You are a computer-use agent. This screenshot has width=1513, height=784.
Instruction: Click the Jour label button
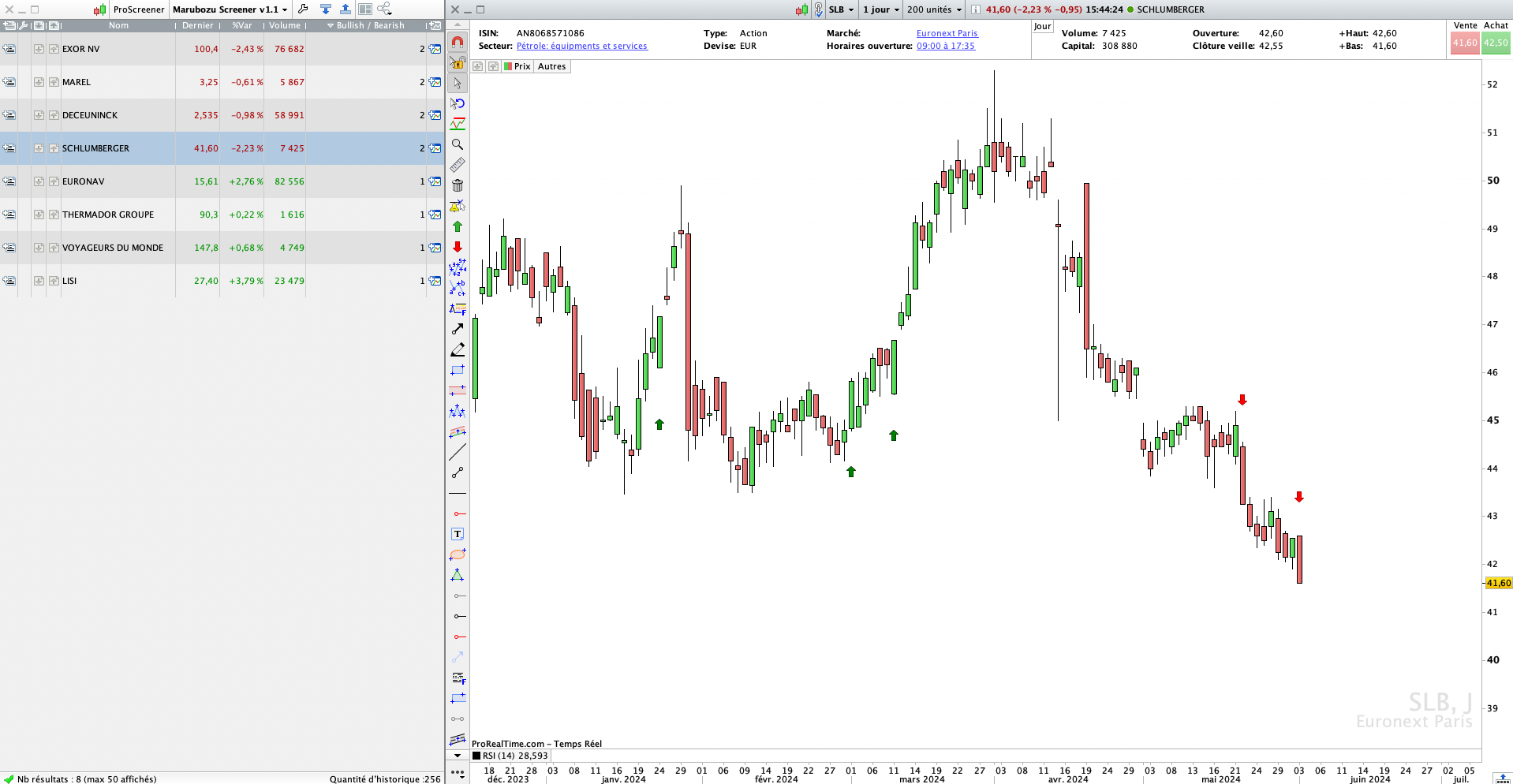[1042, 27]
